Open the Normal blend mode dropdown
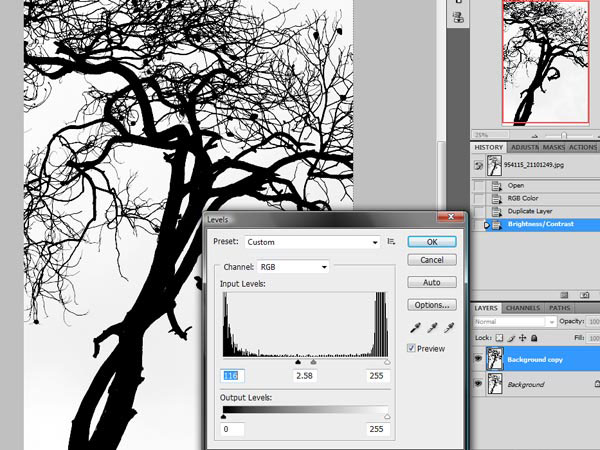 pos(515,322)
